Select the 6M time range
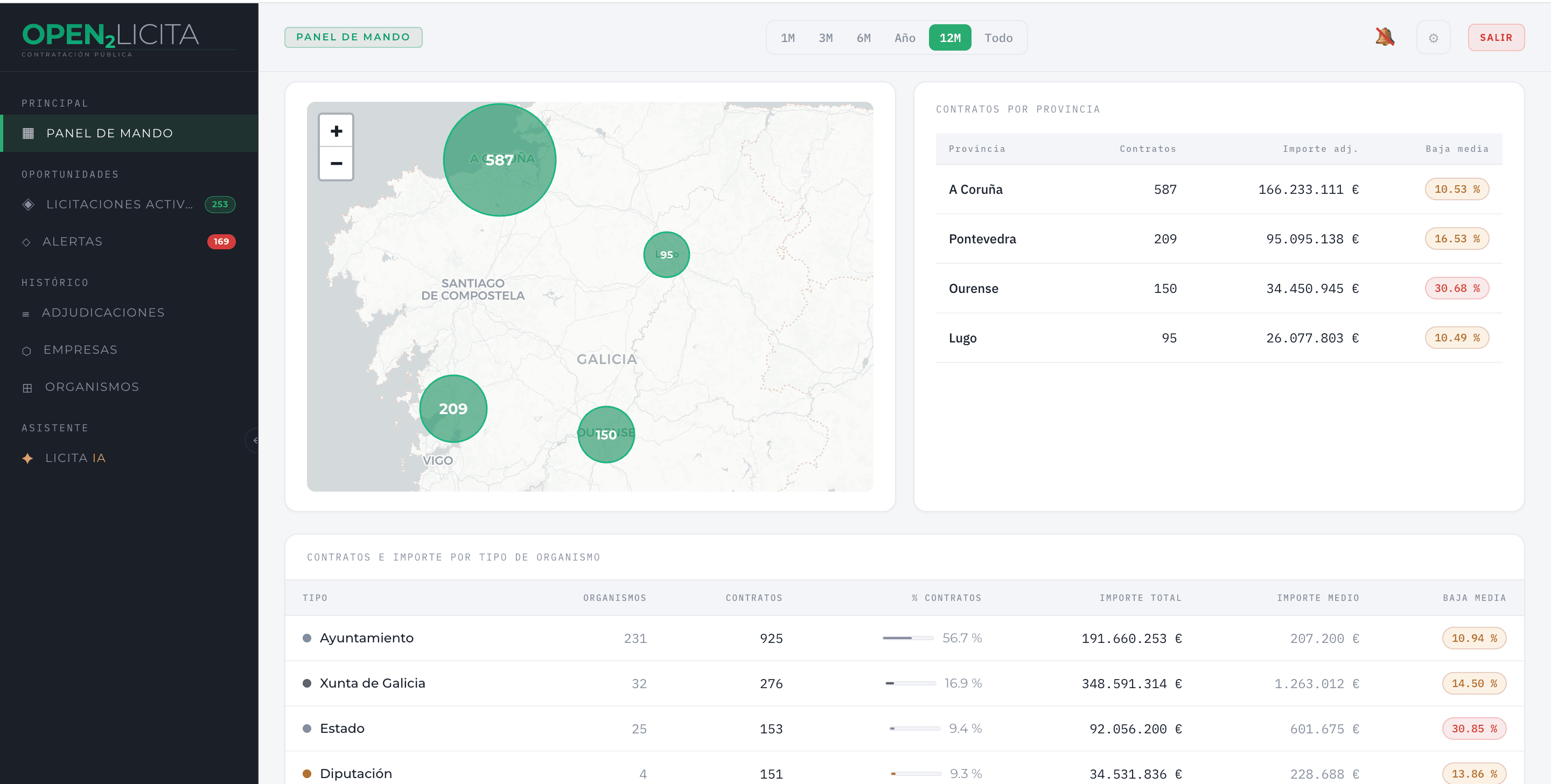The image size is (1551, 784). 863,38
